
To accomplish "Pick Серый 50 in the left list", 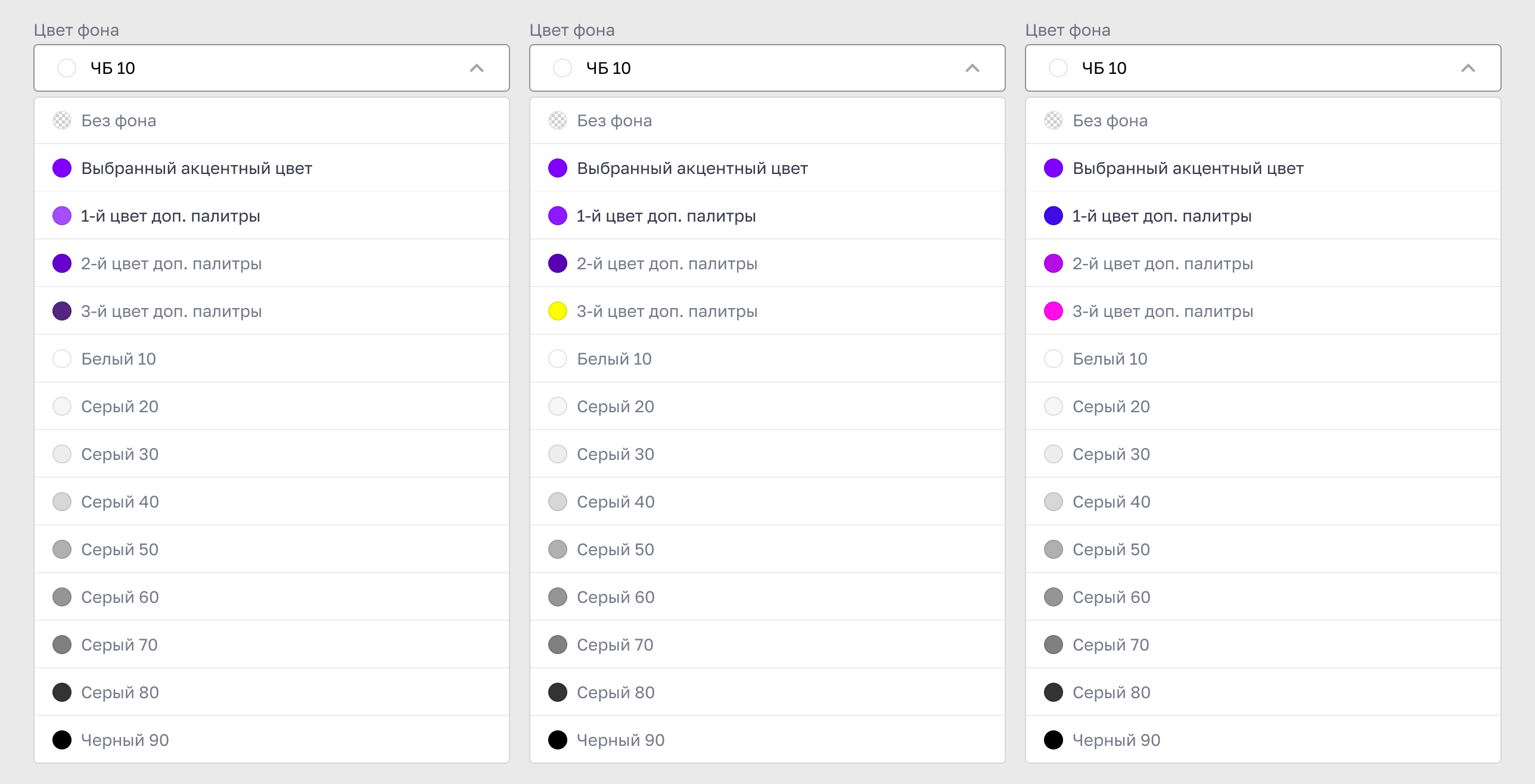I will point(272,549).
